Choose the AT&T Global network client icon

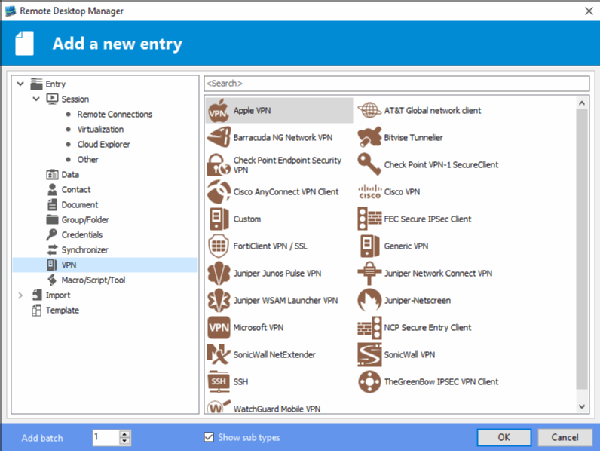tap(369, 111)
